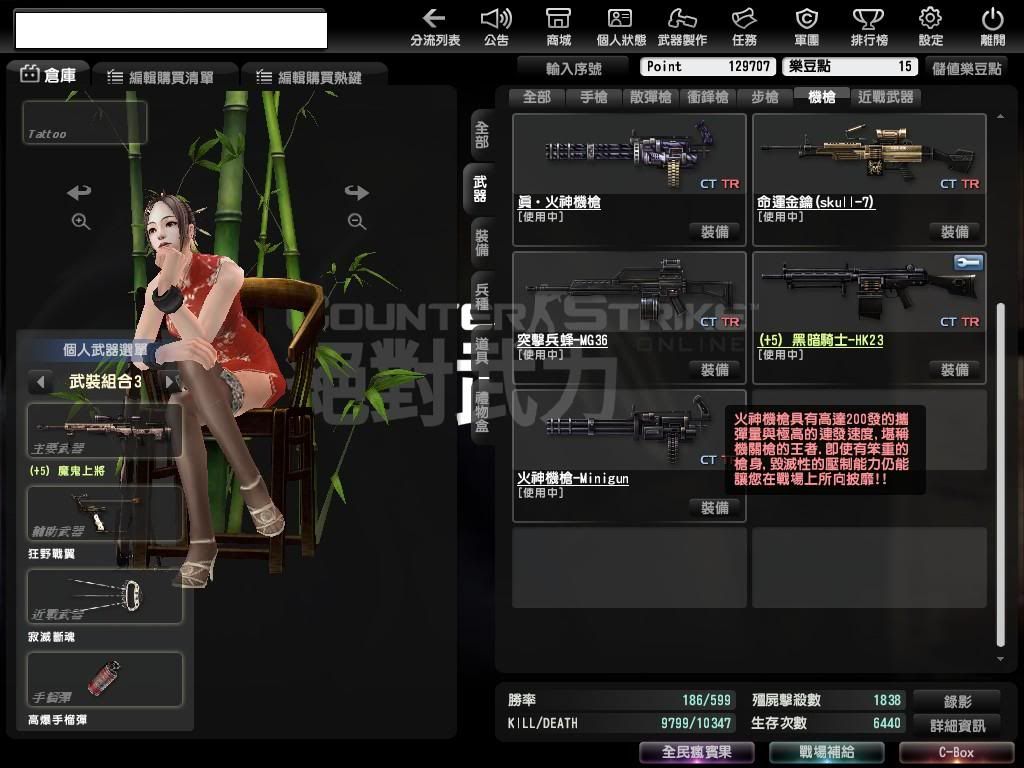Select the vertical 道具 side tab
The width and height of the screenshot is (1024, 768).
point(482,351)
